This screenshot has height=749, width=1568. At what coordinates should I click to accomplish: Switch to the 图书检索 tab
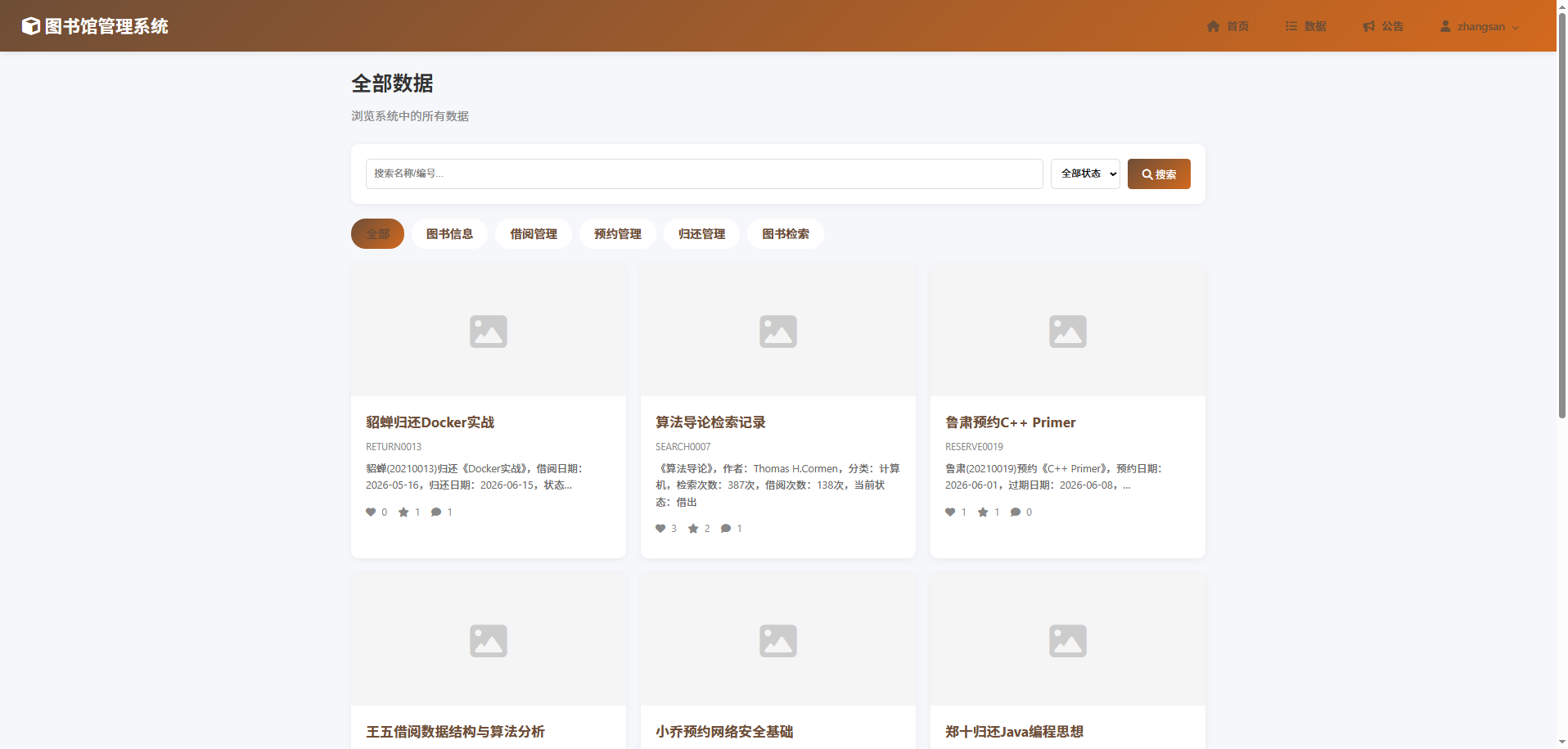[786, 234]
